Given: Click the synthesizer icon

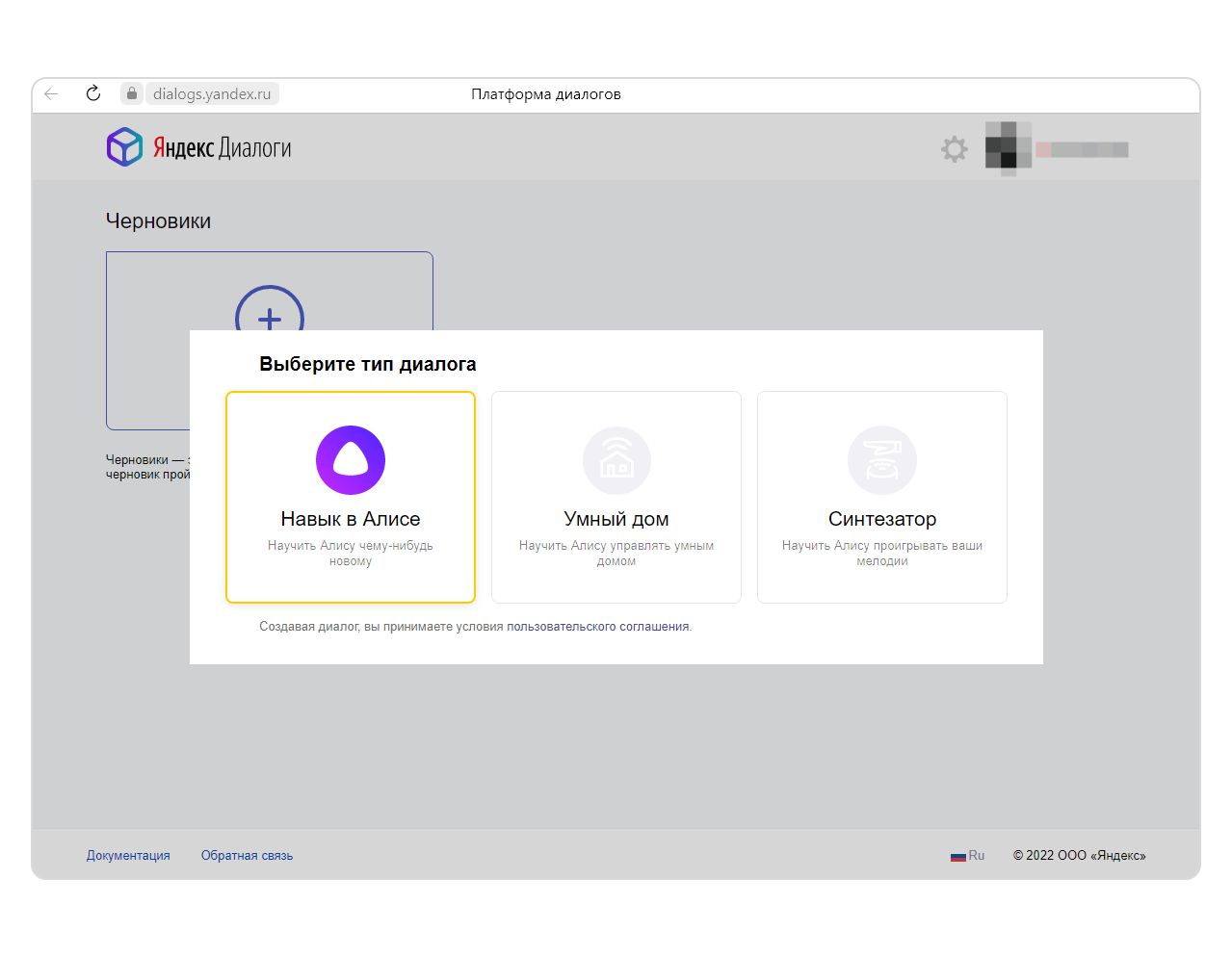Looking at the screenshot, I should click(x=882, y=460).
